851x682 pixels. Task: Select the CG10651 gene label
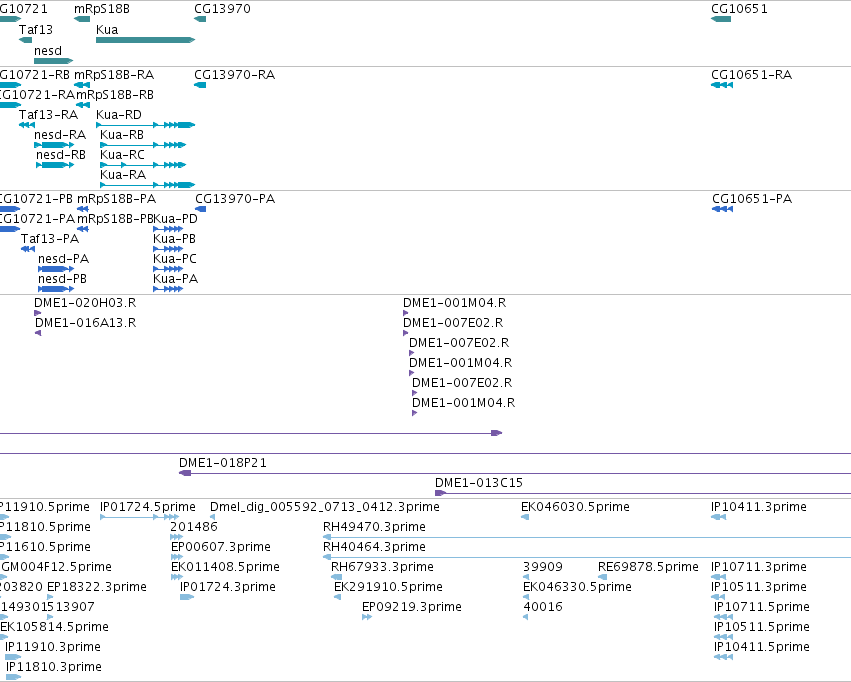click(x=739, y=9)
